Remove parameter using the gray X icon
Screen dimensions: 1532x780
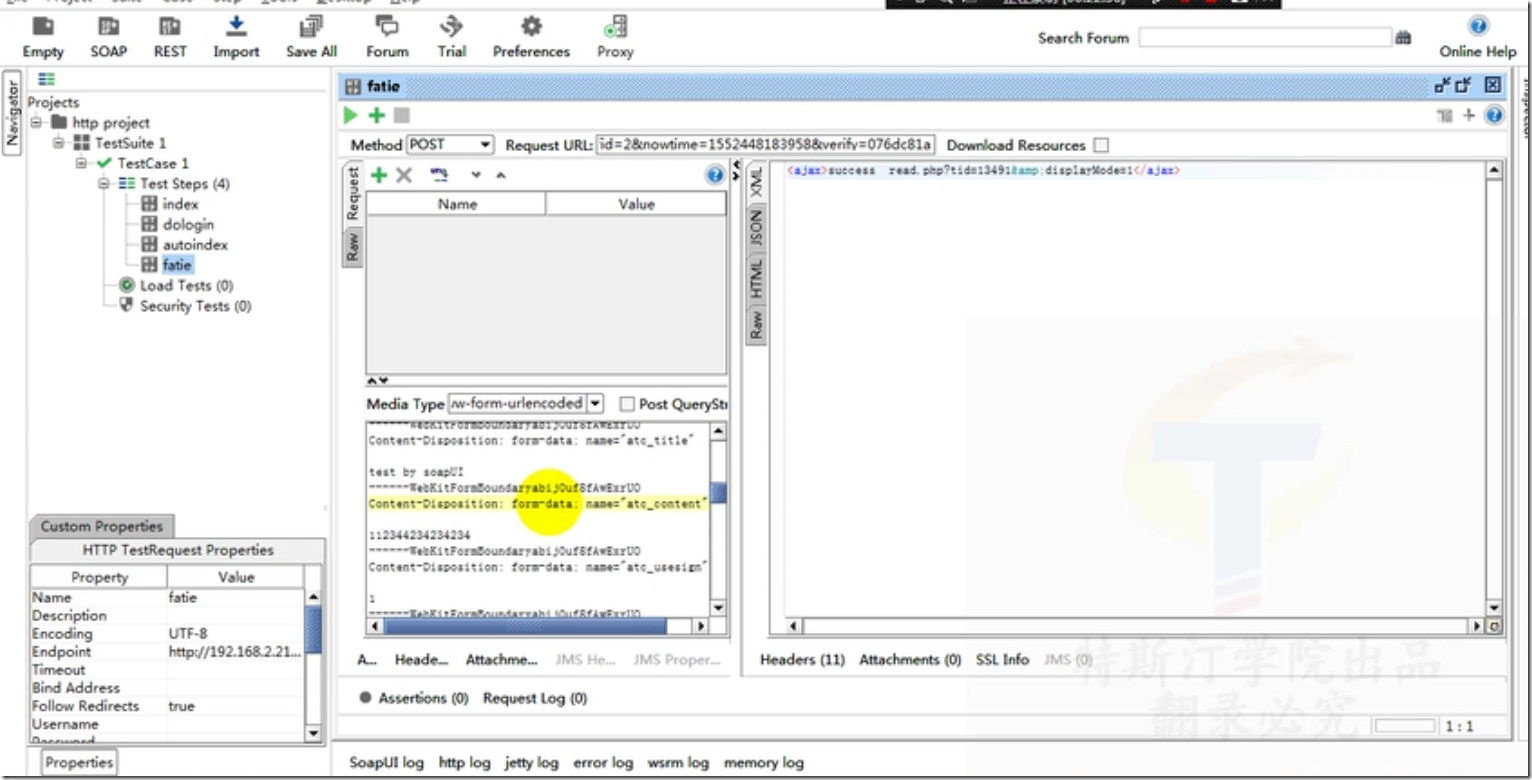404,176
